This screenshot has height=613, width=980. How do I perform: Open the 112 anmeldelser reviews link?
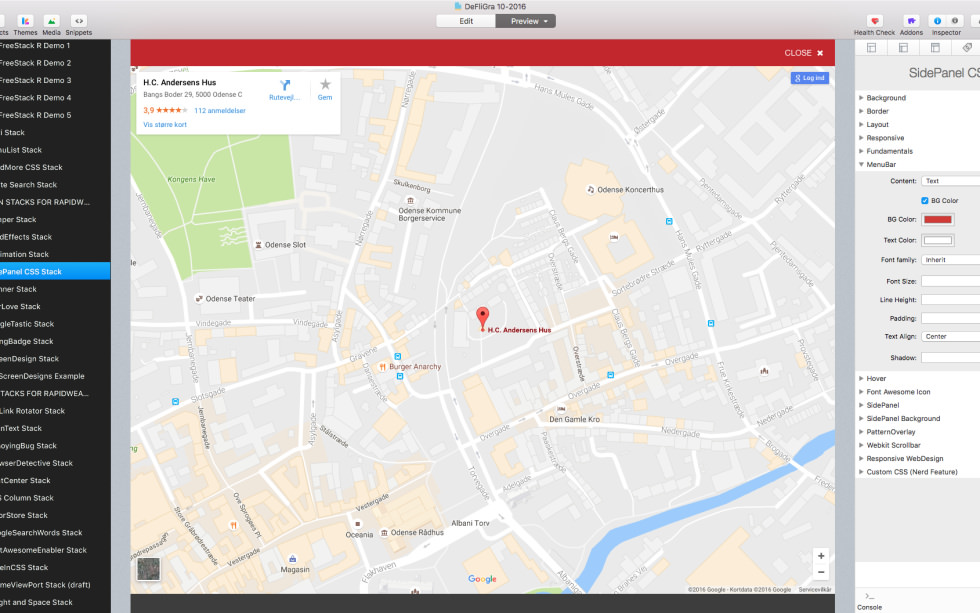220,111
